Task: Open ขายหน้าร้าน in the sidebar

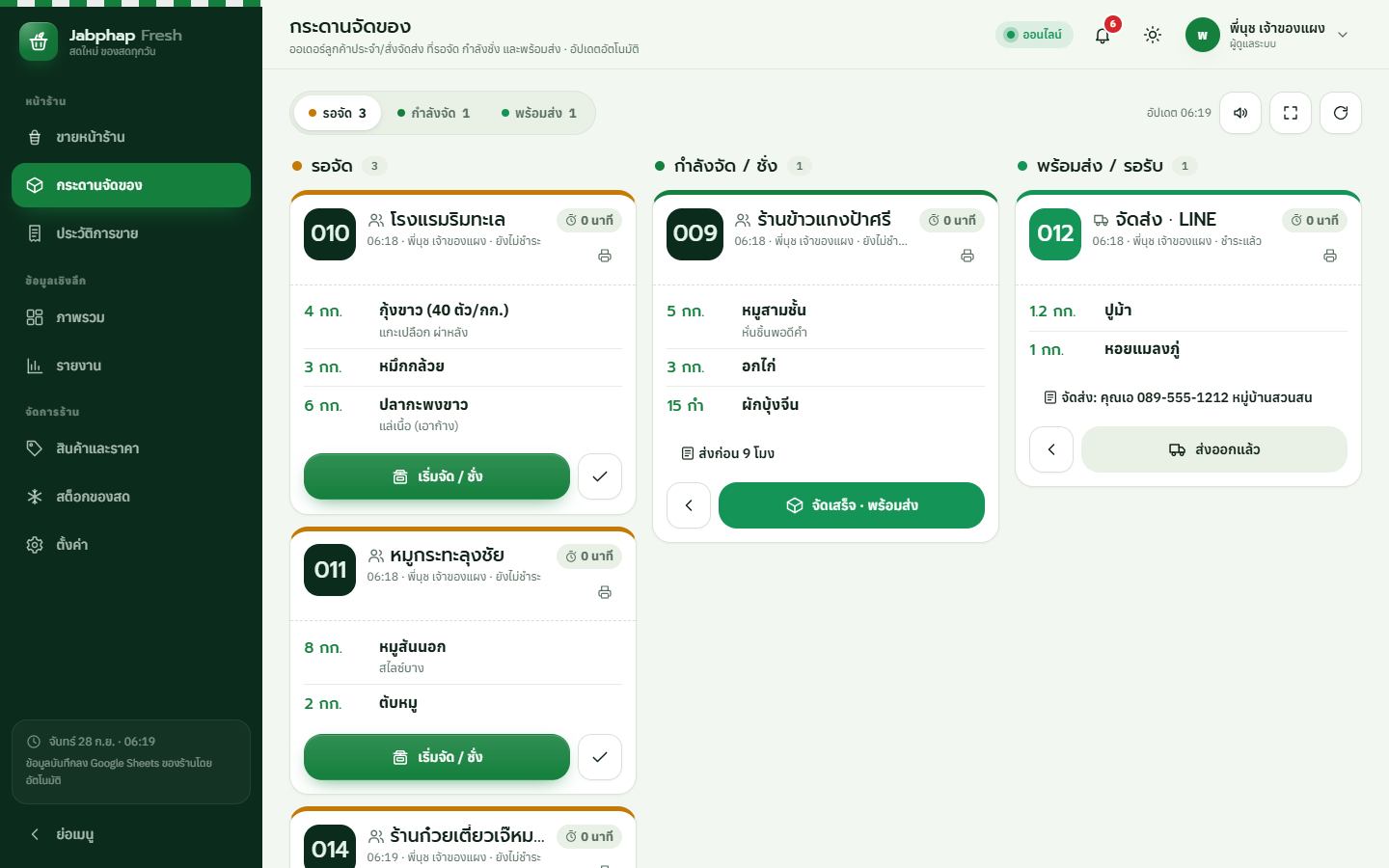Action: (x=131, y=137)
